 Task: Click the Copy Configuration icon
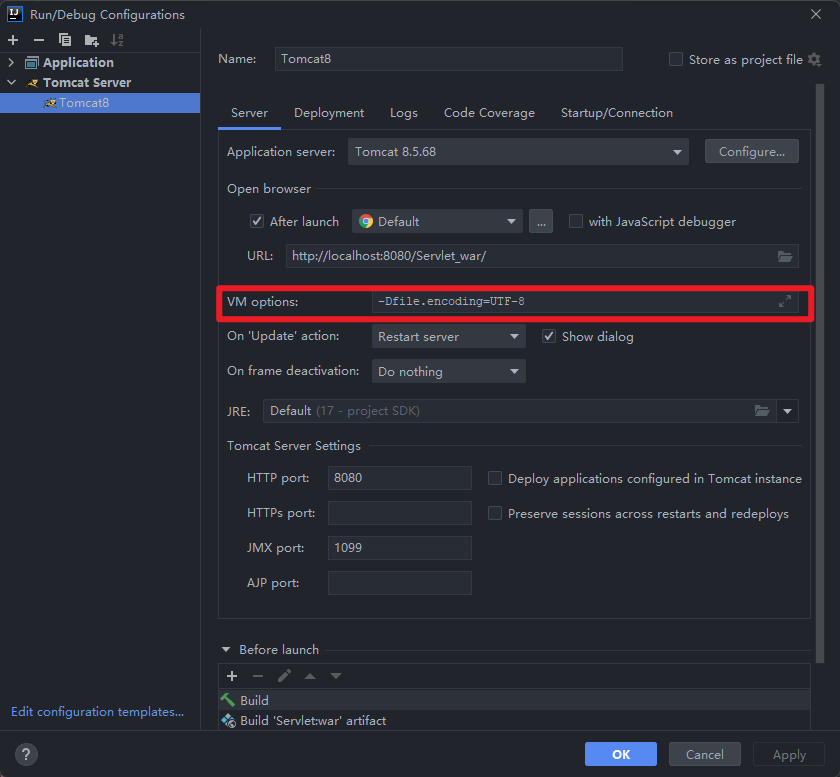pos(65,40)
